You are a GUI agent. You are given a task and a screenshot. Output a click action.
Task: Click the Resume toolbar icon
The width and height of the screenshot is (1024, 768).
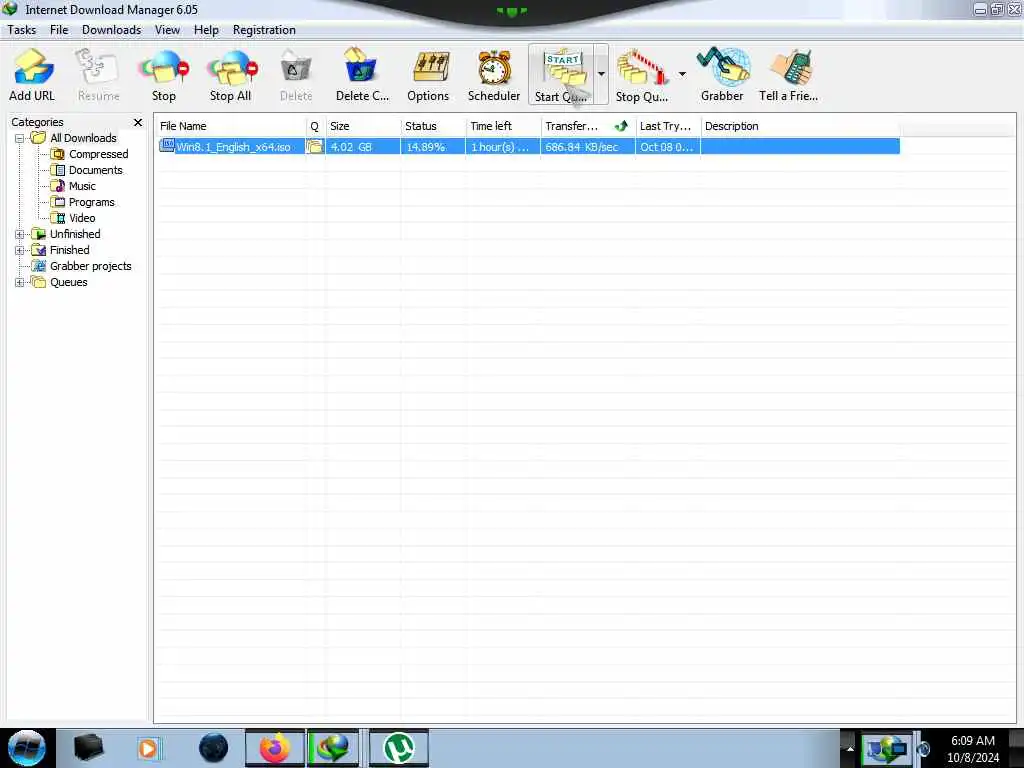(x=98, y=74)
